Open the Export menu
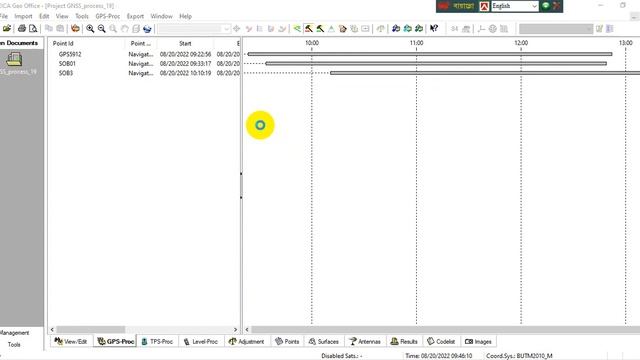640x360 pixels. pyautogui.click(x=135, y=16)
